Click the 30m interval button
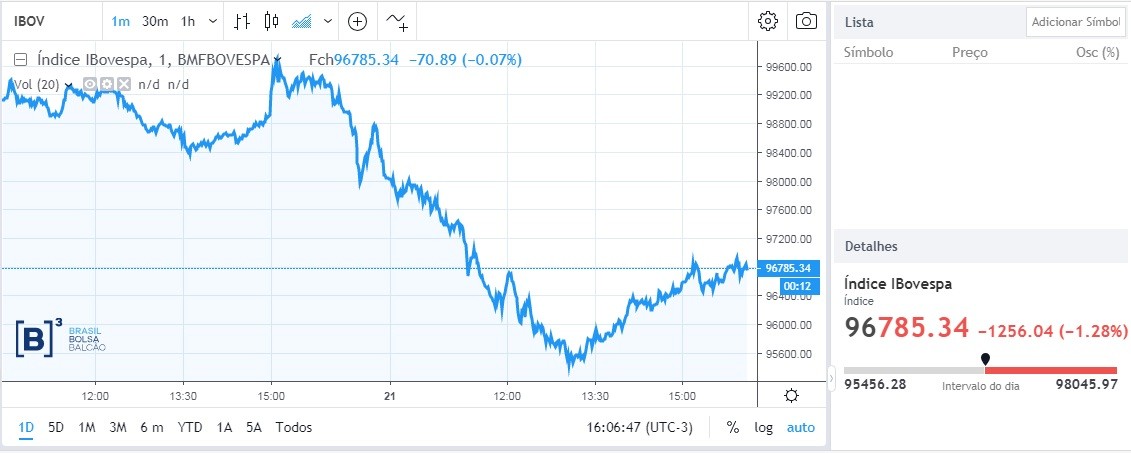The height and width of the screenshot is (453, 1131). [x=155, y=21]
